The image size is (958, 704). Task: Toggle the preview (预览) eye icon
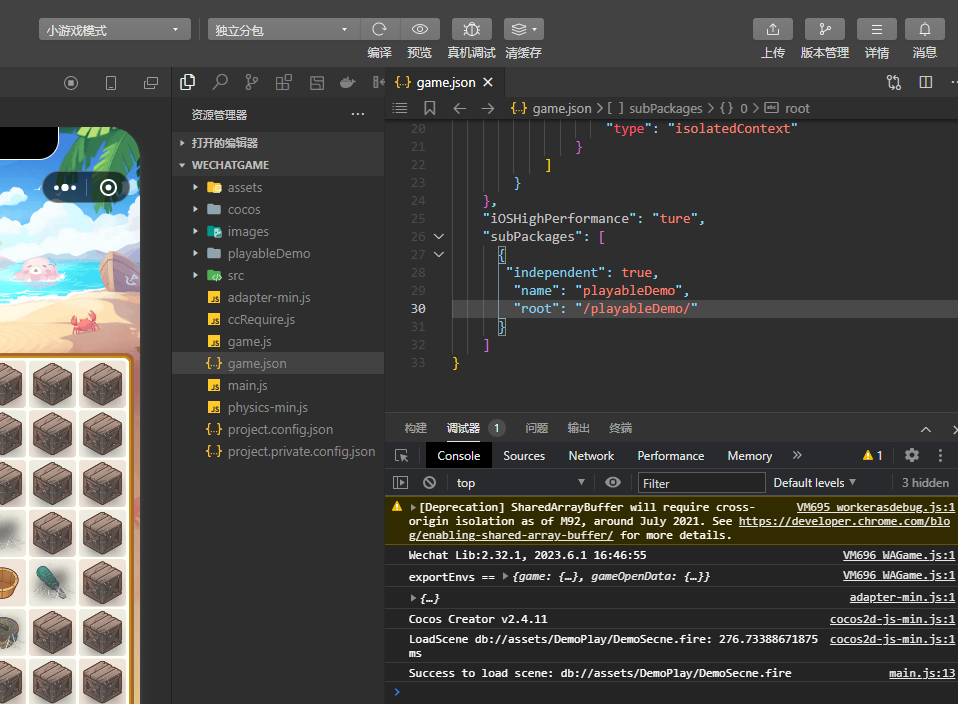tap(420, 30)
